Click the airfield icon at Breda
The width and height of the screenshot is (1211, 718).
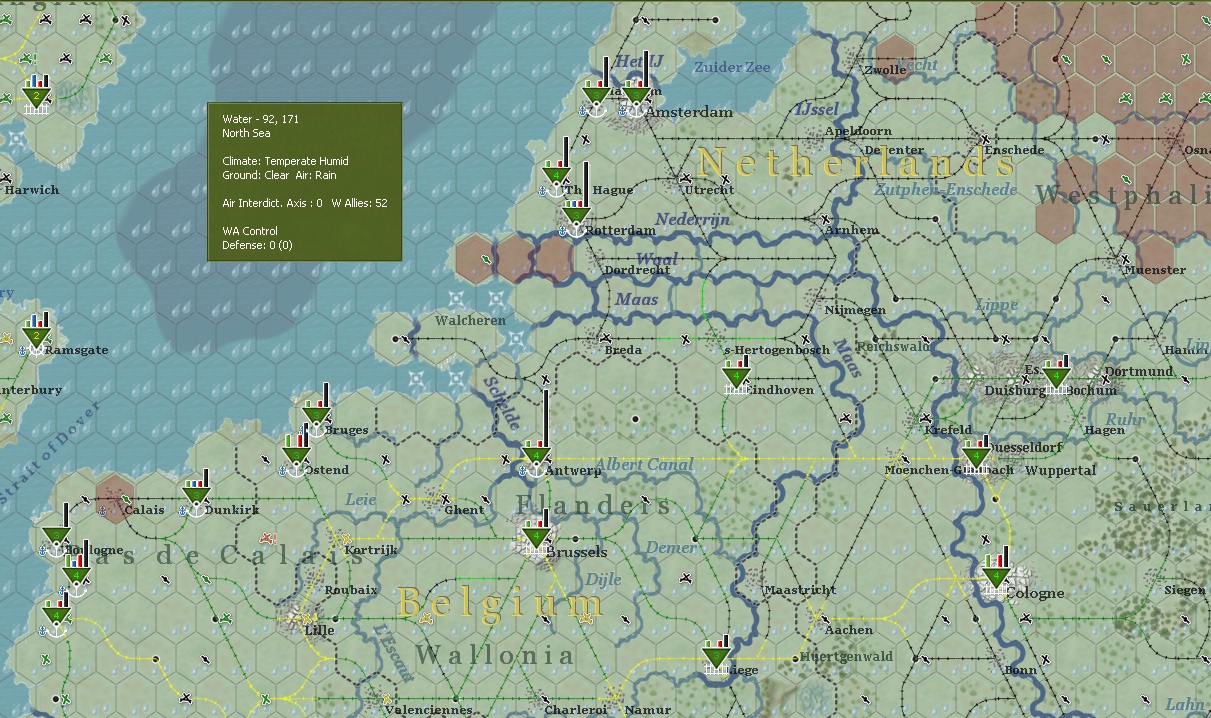(x=606, y=339)
